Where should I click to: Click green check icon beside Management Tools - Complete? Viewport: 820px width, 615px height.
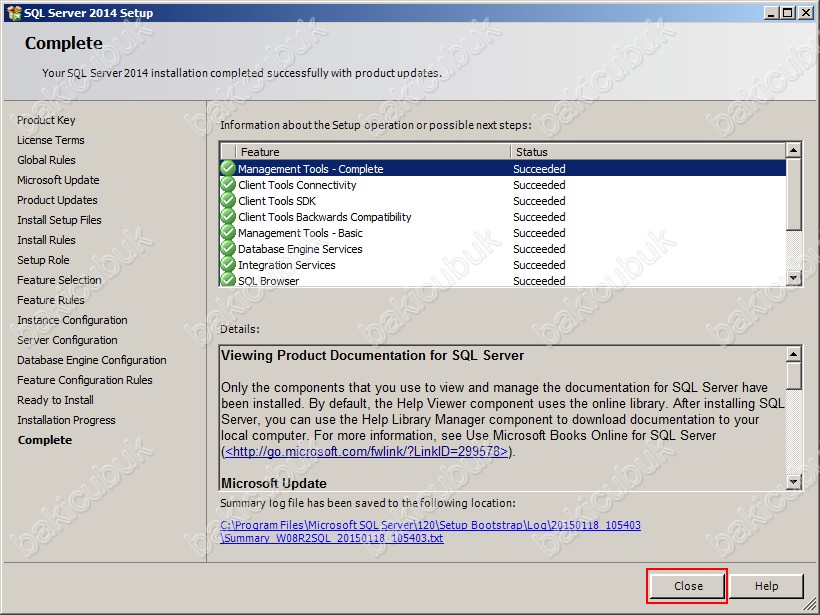[228, 168]
